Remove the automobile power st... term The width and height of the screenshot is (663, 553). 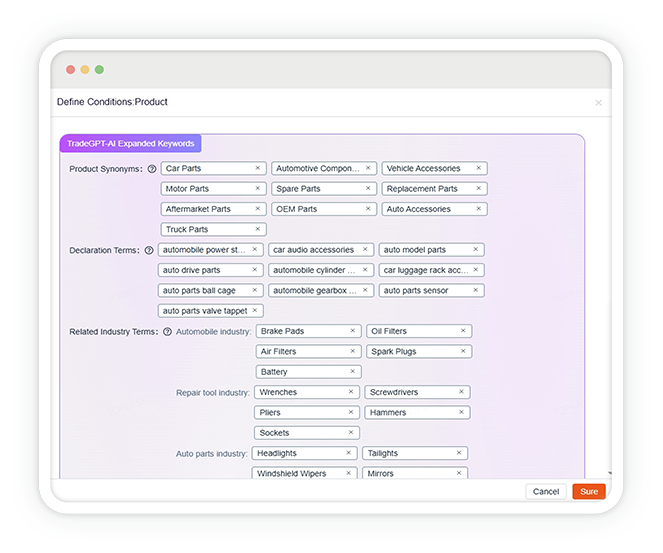[x=255, y=249]
